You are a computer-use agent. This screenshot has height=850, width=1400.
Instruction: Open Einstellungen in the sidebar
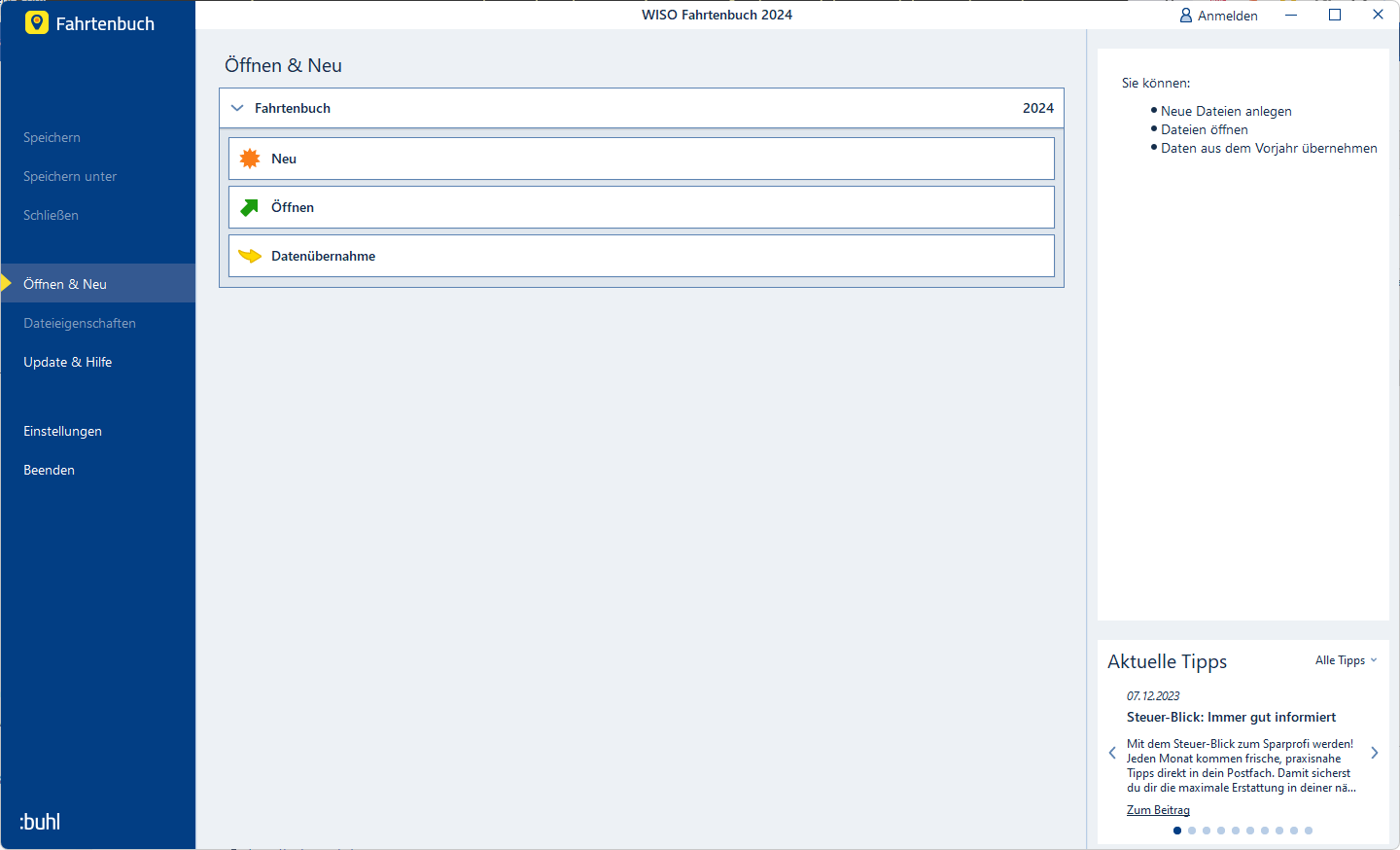[x=63, y=431]
